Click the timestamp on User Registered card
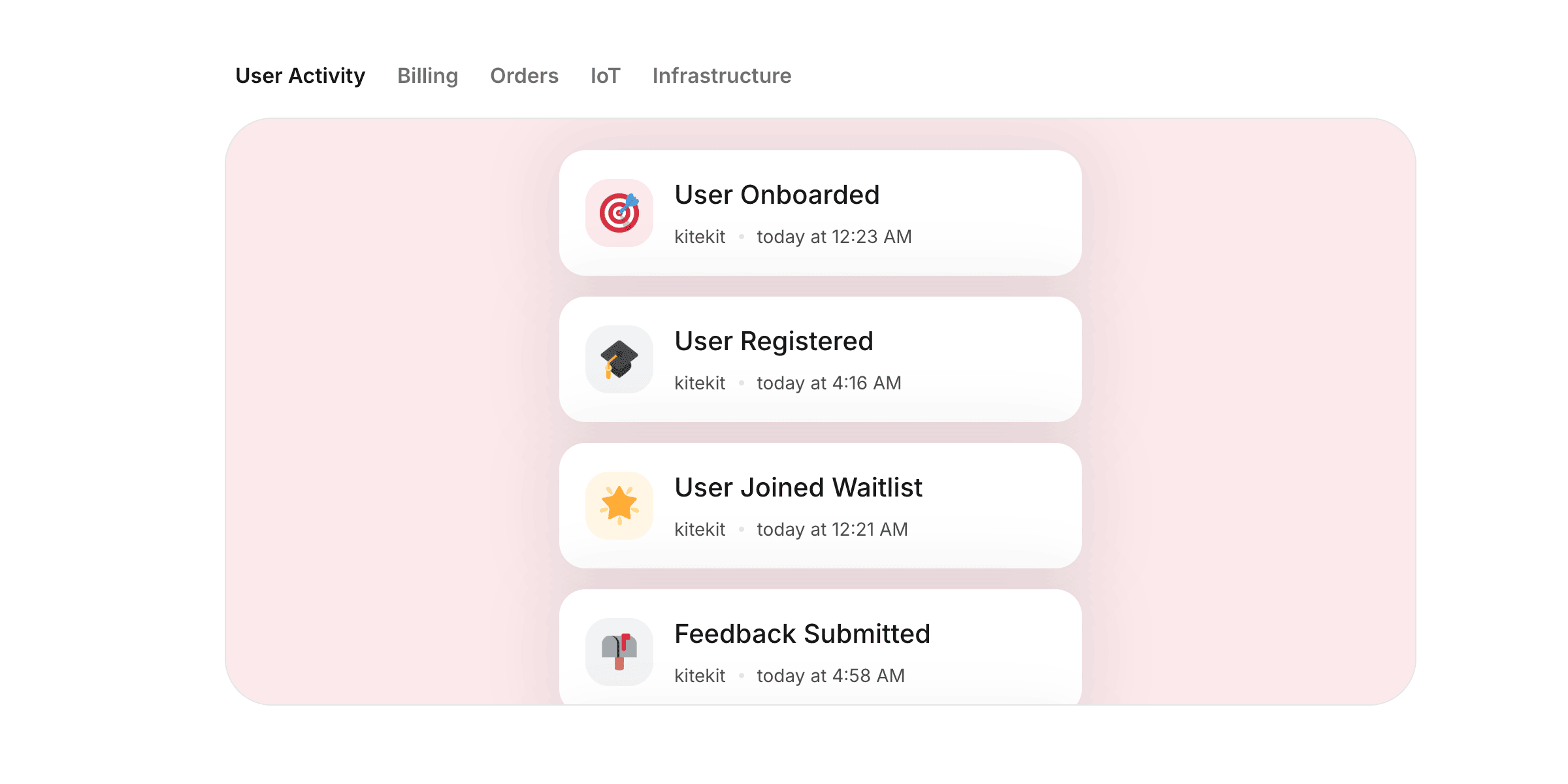 pos(828,383)
